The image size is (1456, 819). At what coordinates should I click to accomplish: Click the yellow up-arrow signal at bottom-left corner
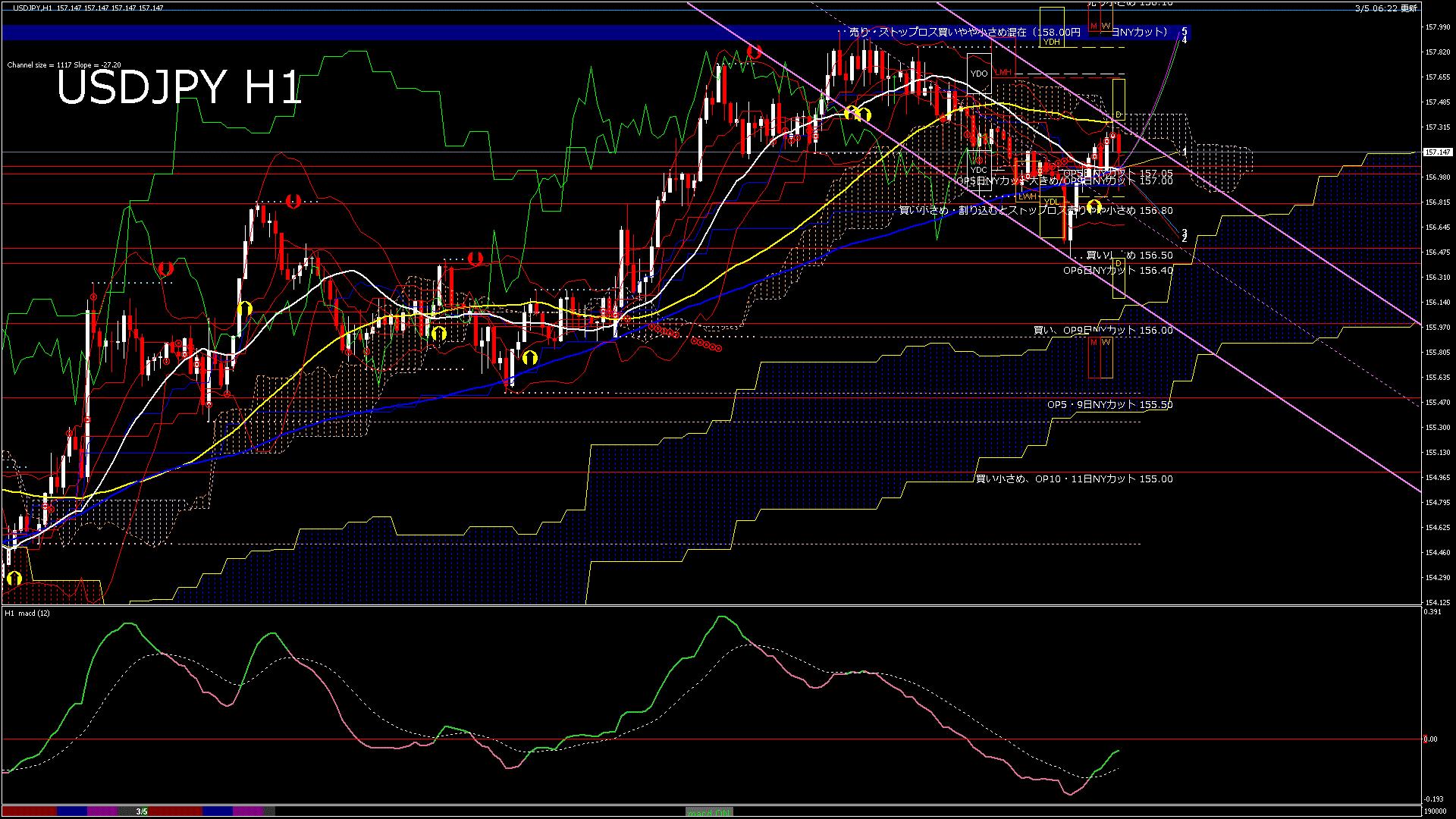point(14,579)
